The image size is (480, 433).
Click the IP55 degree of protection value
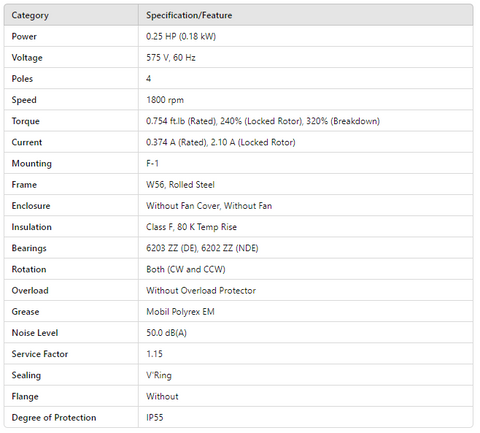click(155, 417)
